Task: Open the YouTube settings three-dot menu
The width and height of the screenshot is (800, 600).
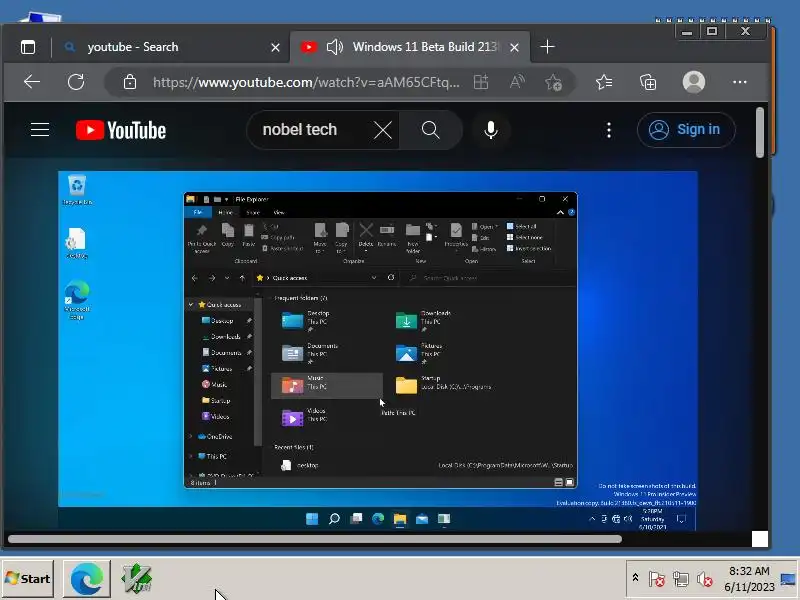Action: click(608, 130)
